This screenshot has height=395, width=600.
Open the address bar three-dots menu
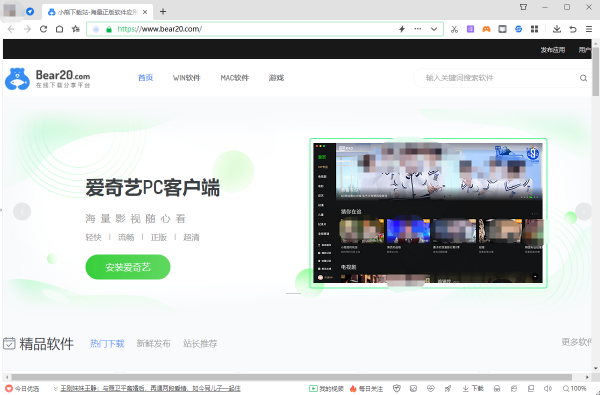418,29
